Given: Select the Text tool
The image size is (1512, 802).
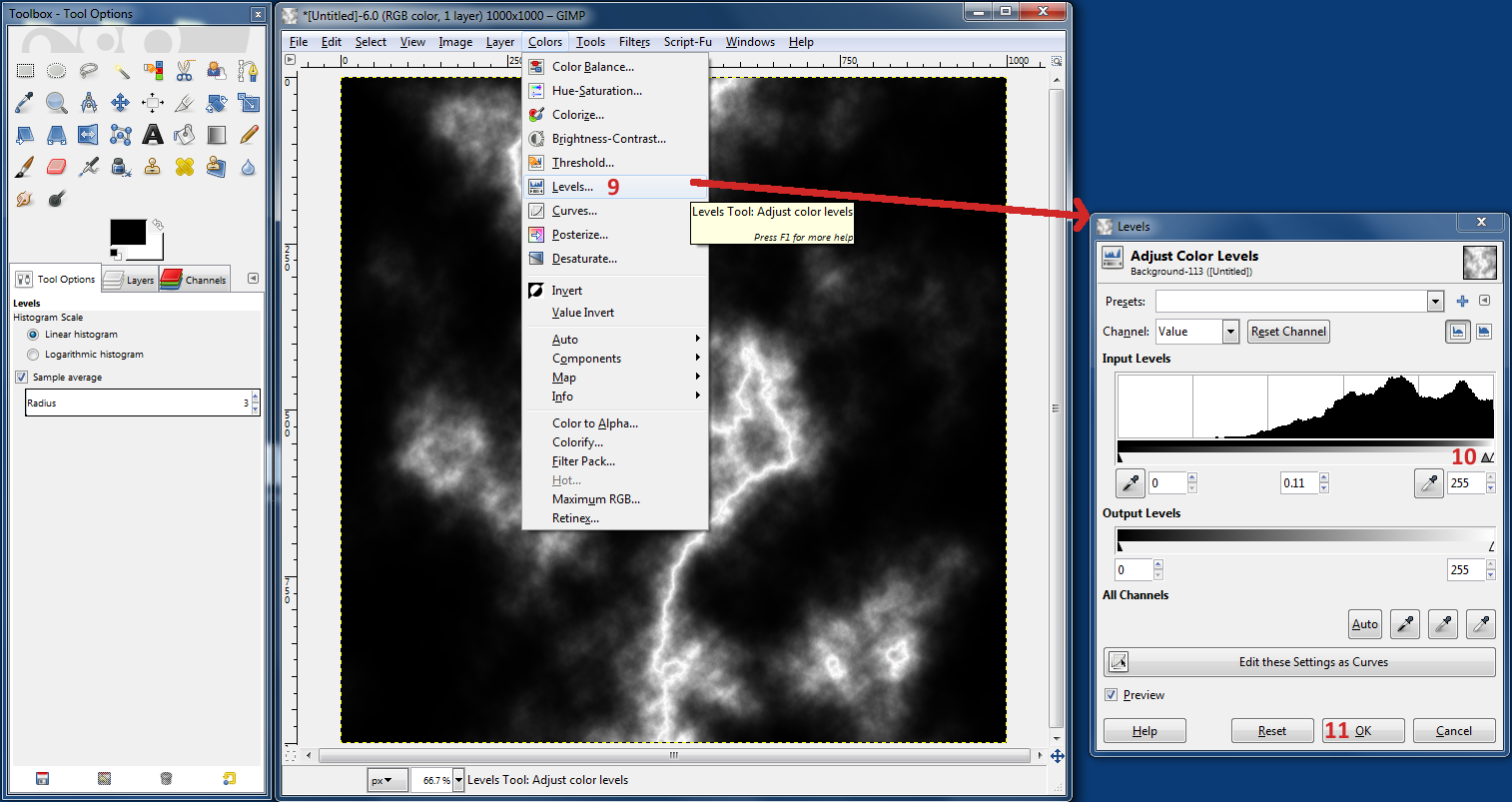Looking at the screenshot, I should click(152, 135).
